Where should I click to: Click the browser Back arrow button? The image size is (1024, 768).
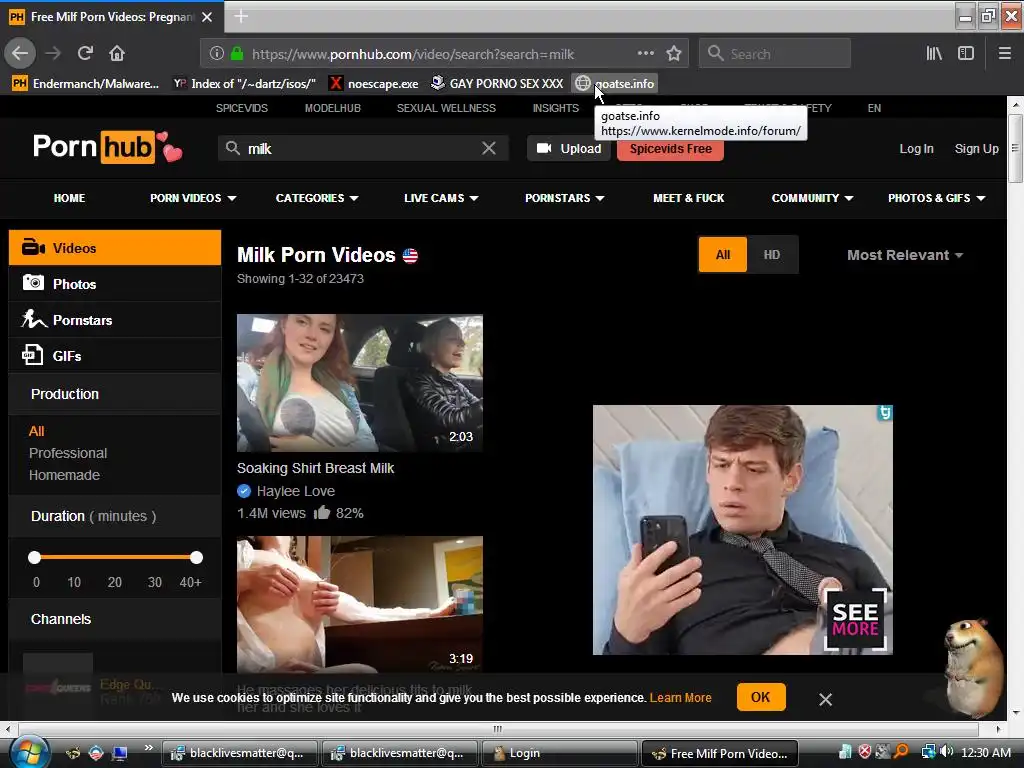pyautogui.click(x=20, y=53)
